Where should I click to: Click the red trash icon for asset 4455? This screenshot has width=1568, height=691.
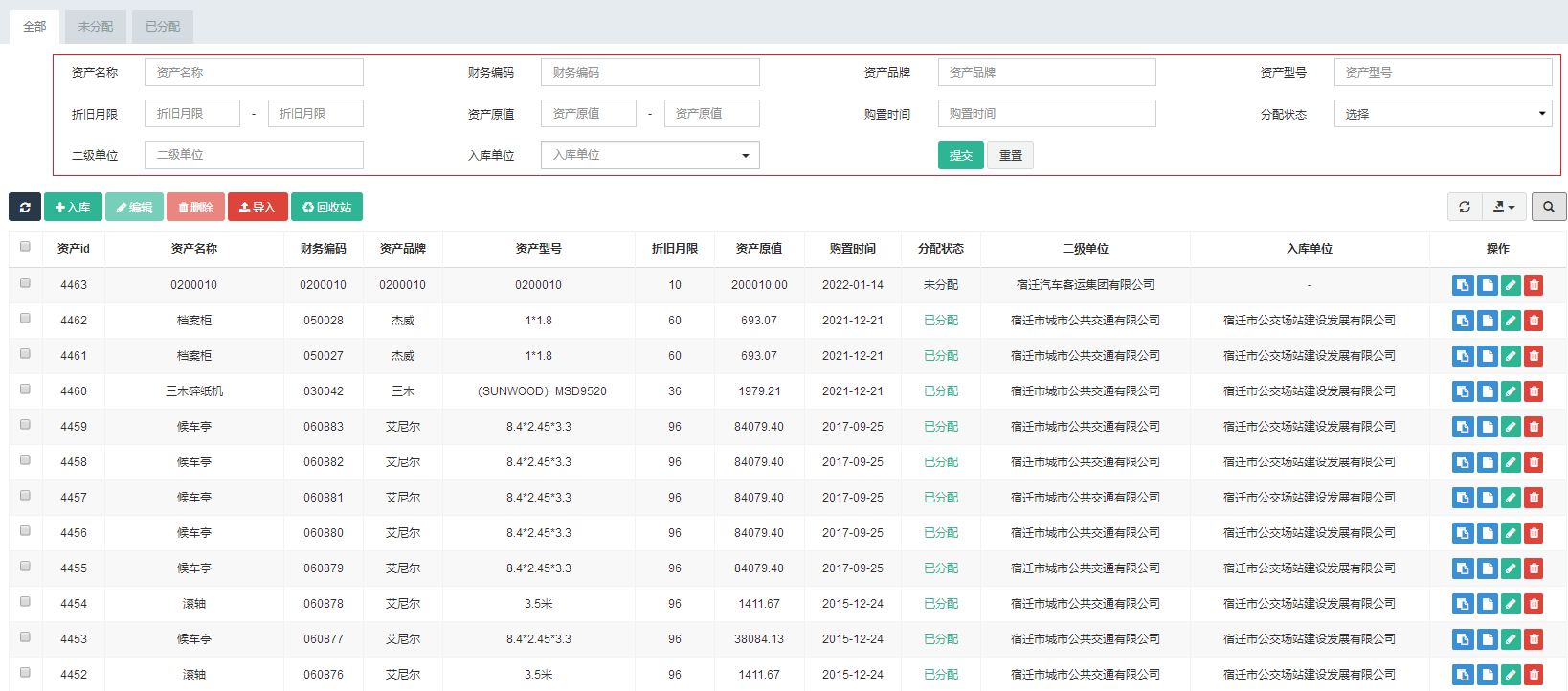pyautogui.click(x=1534, y=568)
